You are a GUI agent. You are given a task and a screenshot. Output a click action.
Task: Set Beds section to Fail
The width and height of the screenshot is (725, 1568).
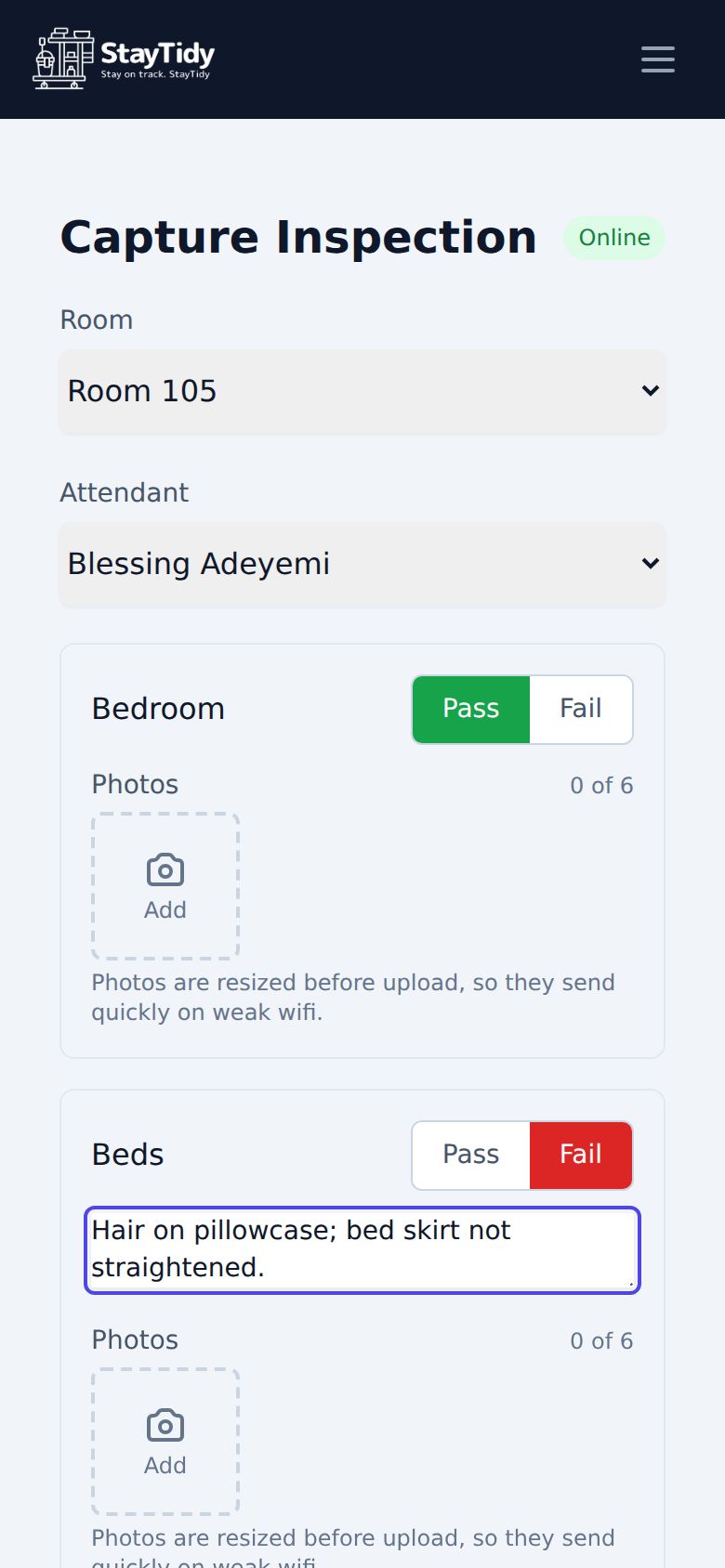coord(581,1155)
